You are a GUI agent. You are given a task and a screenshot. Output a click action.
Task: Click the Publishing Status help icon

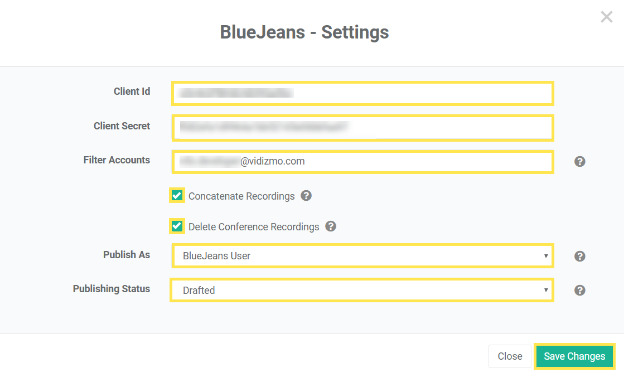click(579, 290)
